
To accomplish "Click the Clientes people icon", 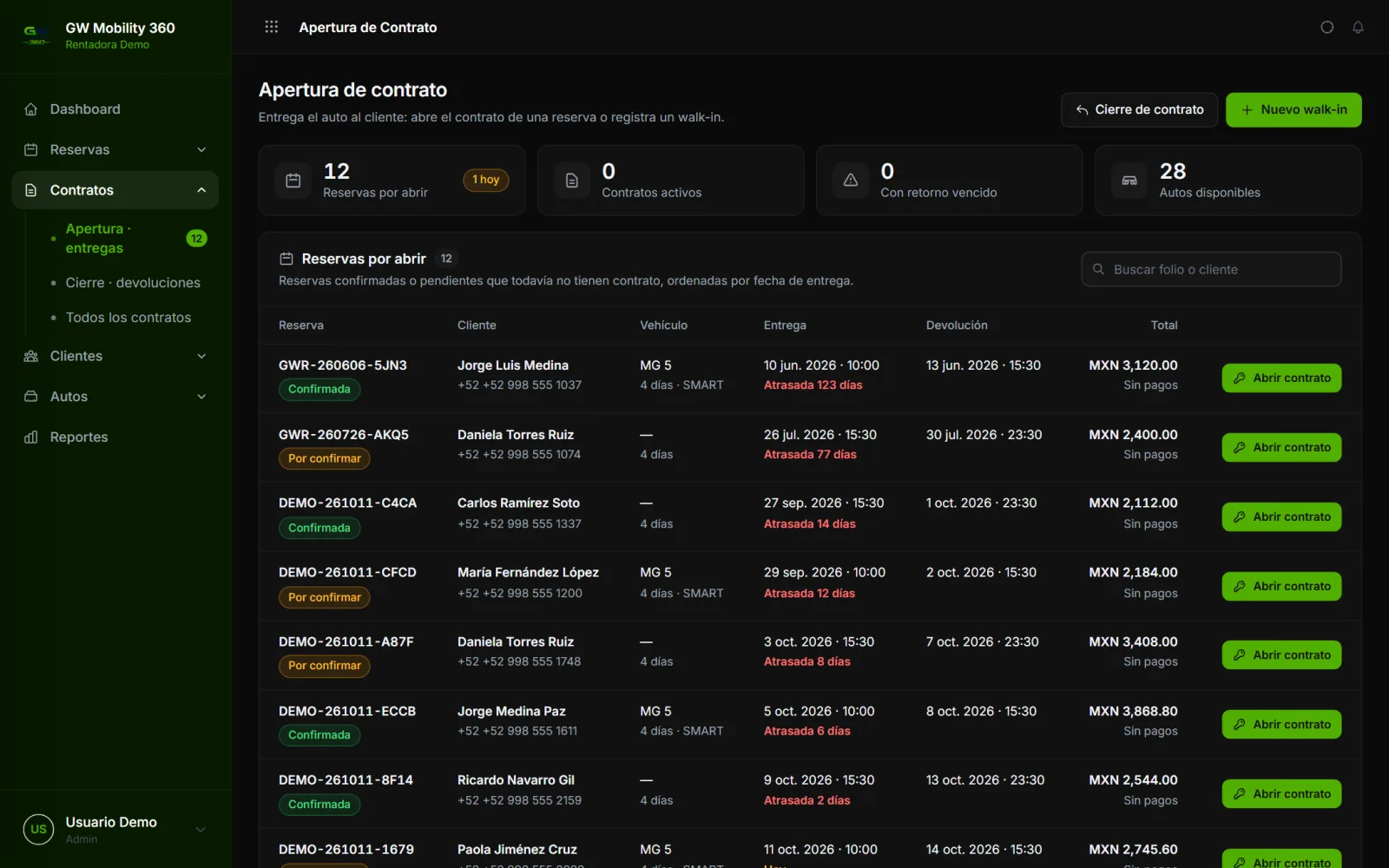I will (31, 356).
